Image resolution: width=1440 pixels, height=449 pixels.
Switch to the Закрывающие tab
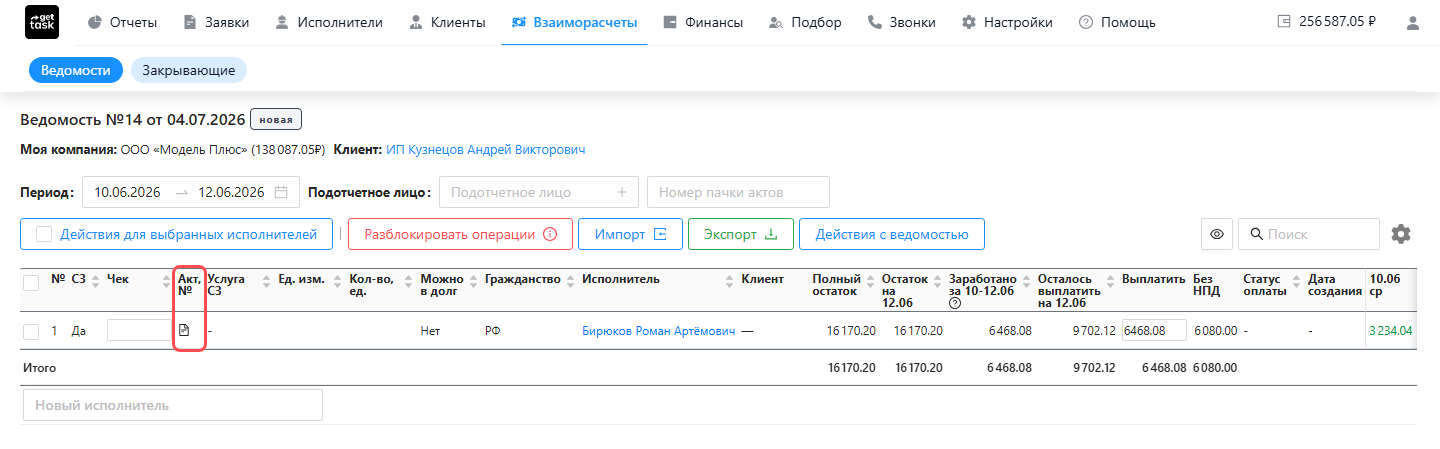pyautogui.click(x=189, y=70)
